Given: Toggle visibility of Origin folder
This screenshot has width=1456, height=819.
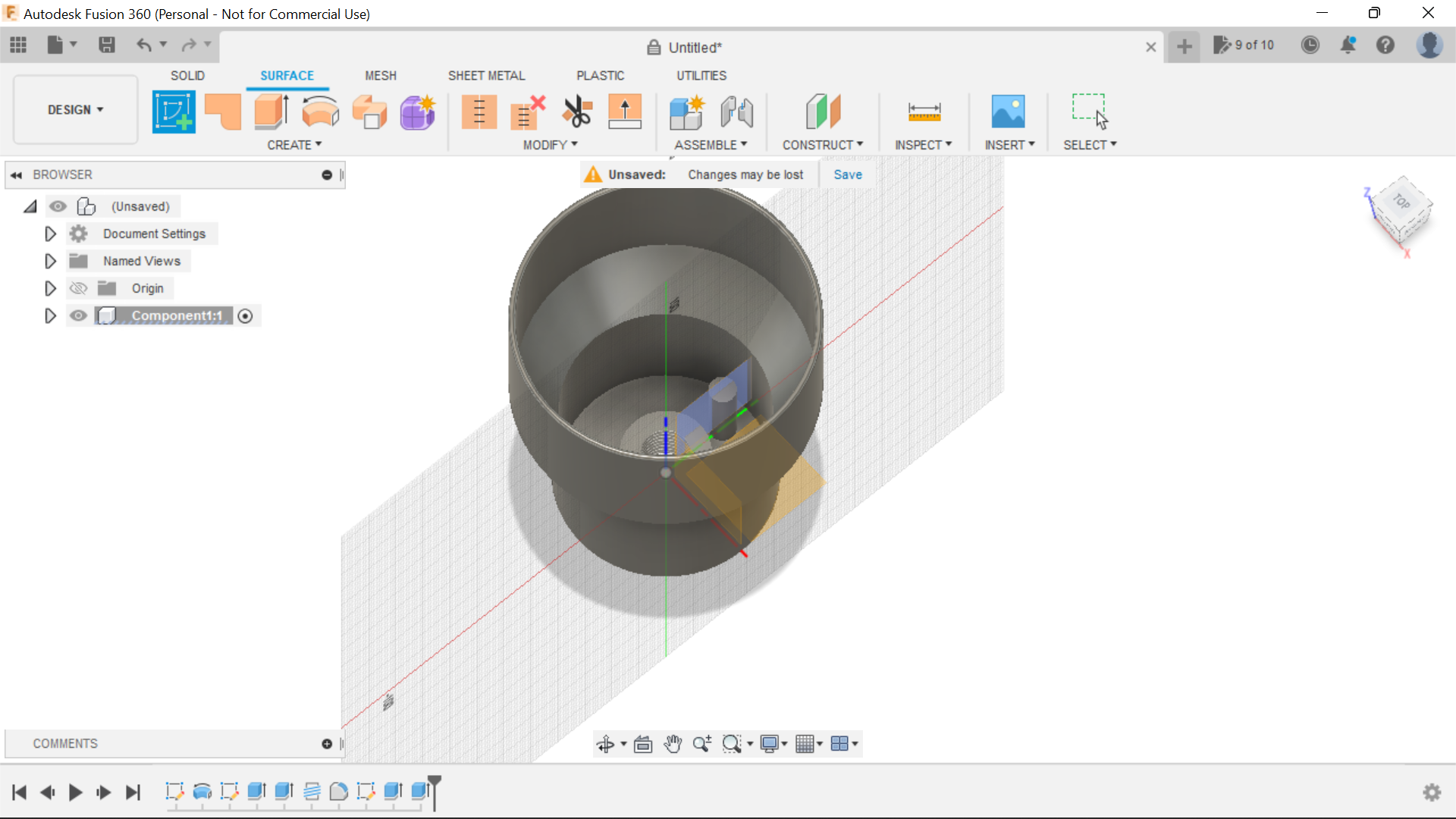Looking at the screenshot, I should point(78,288).
